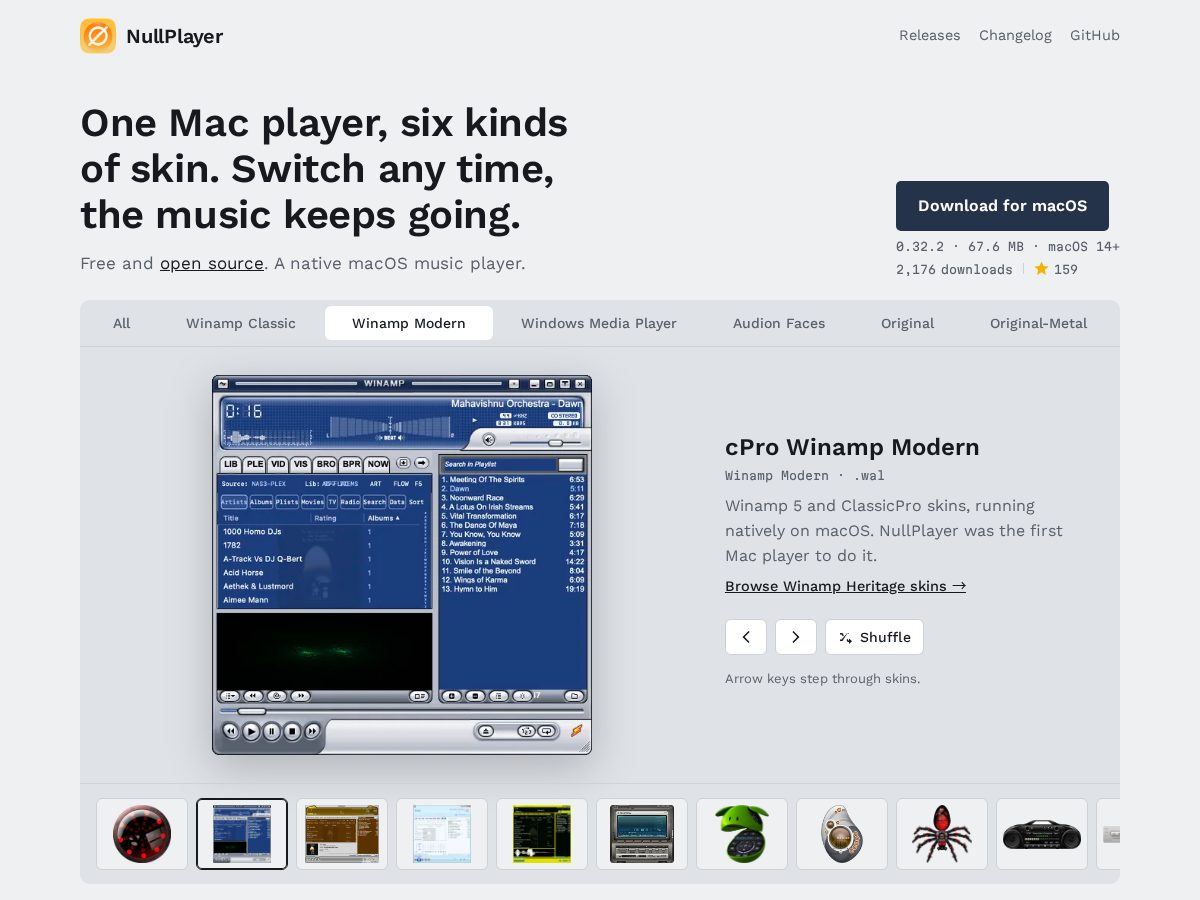Open the VID tab in Winamp preview

click(x=278, y=464)
